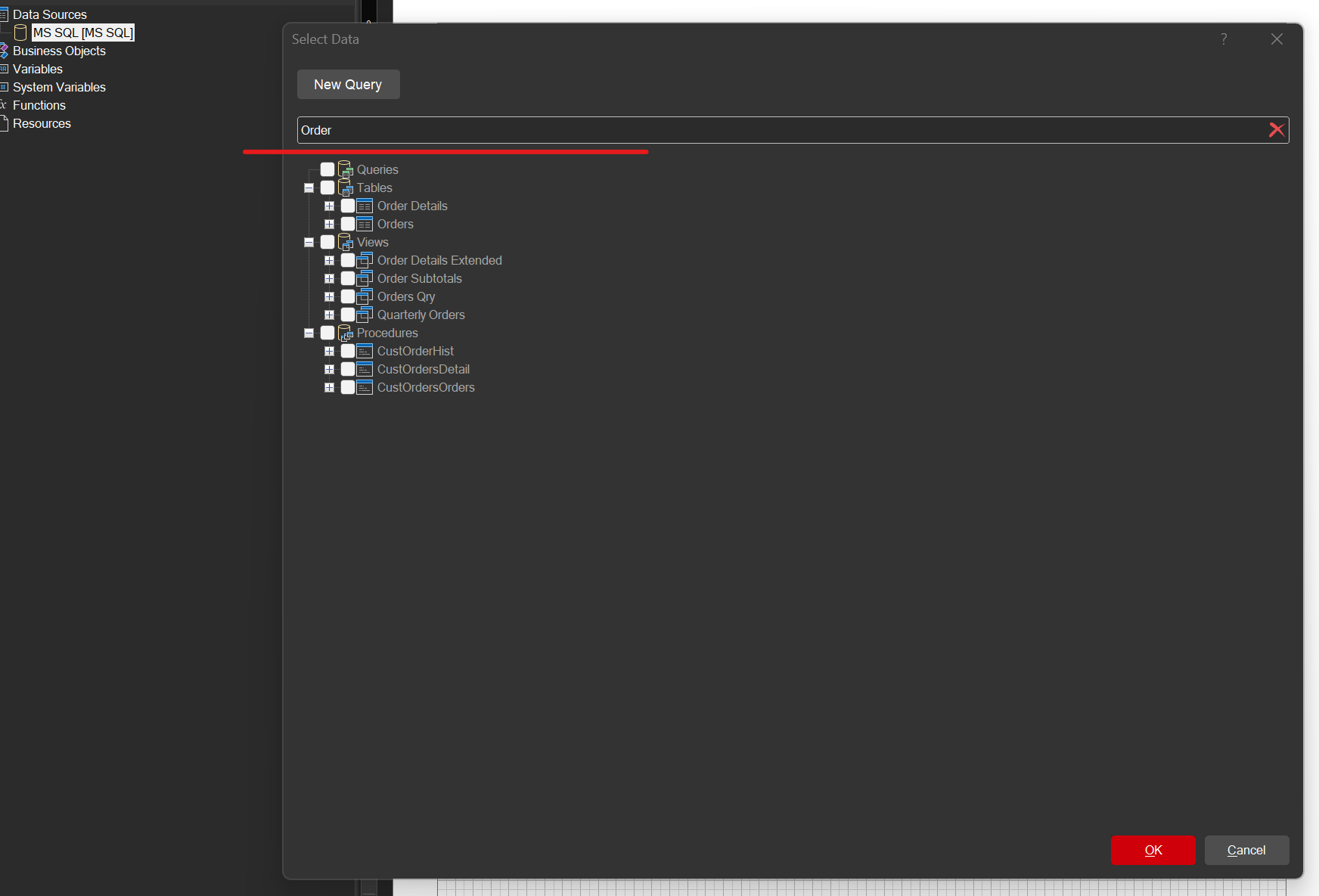Expand the Quarterly Orders view

pyautogui.click(x=329, y=315)
